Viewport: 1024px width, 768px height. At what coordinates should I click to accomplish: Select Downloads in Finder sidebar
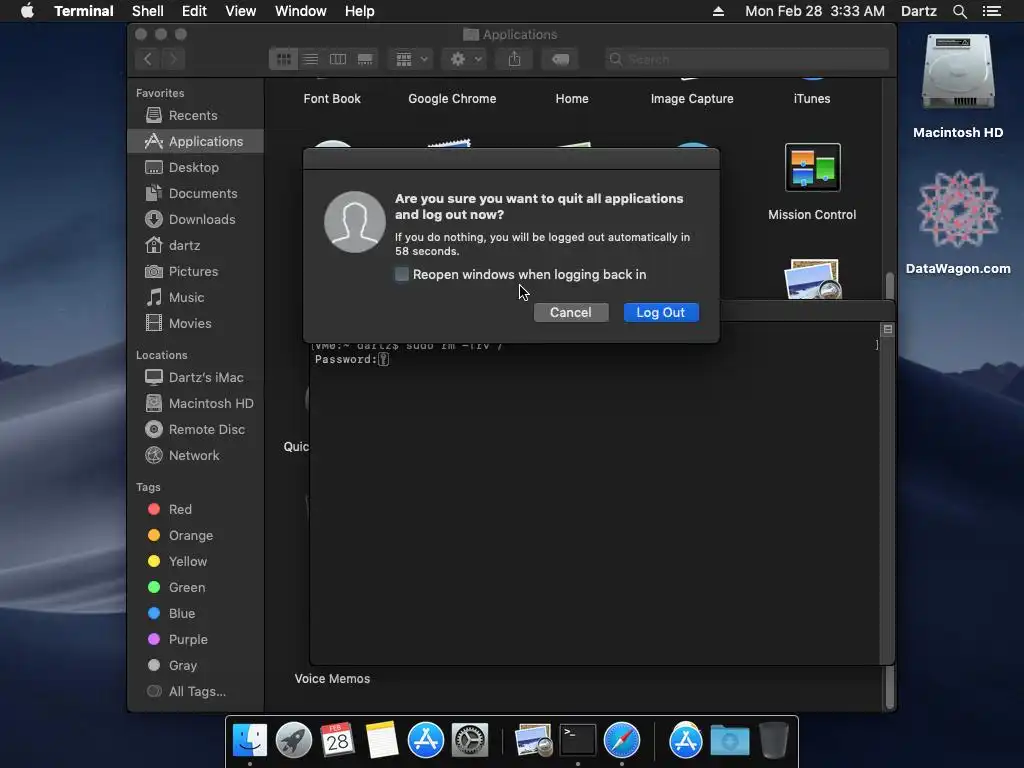tap(195, 219)
